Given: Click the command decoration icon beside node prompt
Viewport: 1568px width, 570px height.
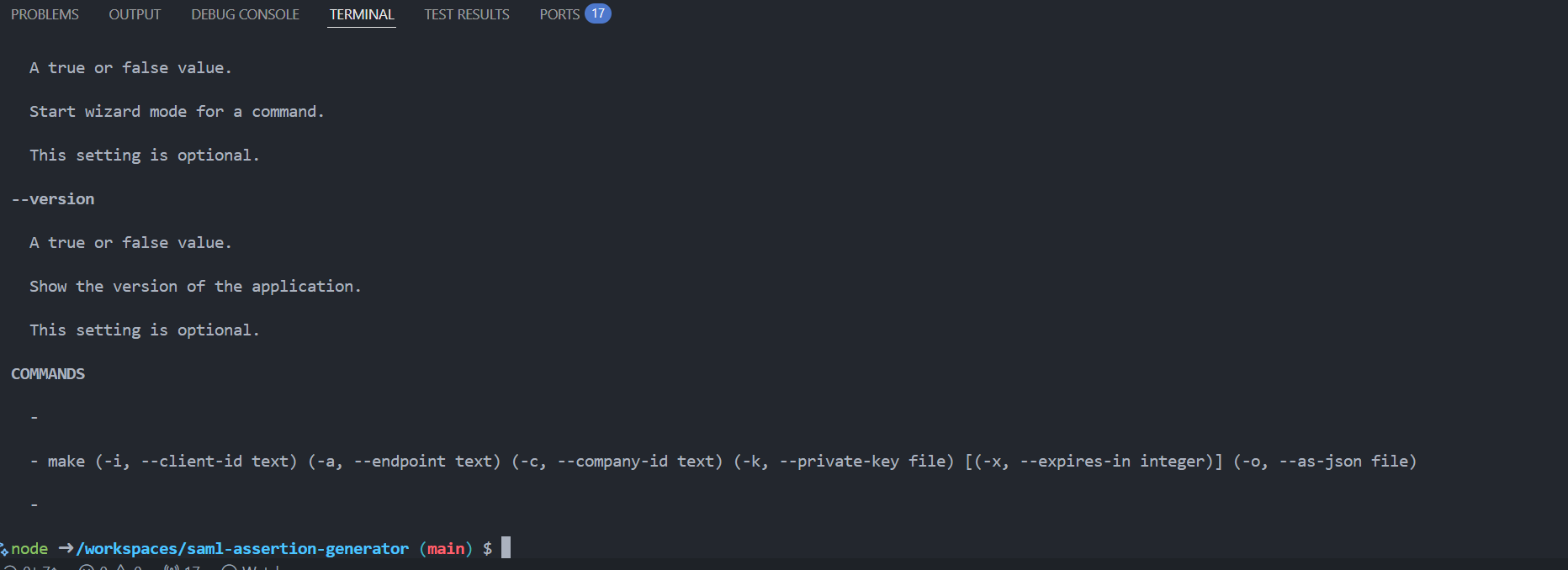Looking at the screenshot, I should coord(4,550).
